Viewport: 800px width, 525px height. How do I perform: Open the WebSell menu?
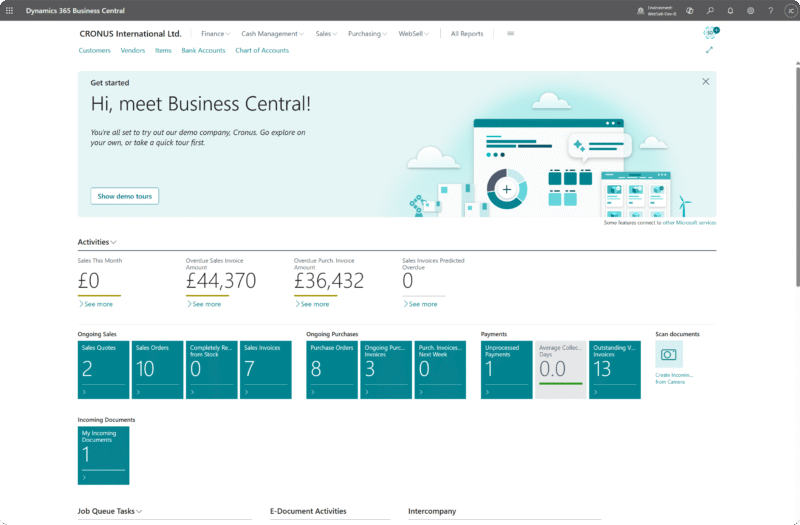[414, 34]
